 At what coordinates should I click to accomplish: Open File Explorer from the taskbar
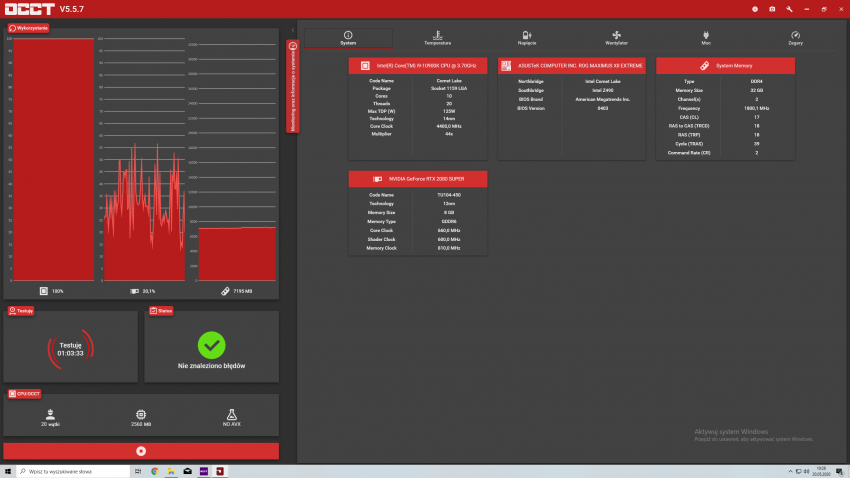tap(171, 471)
